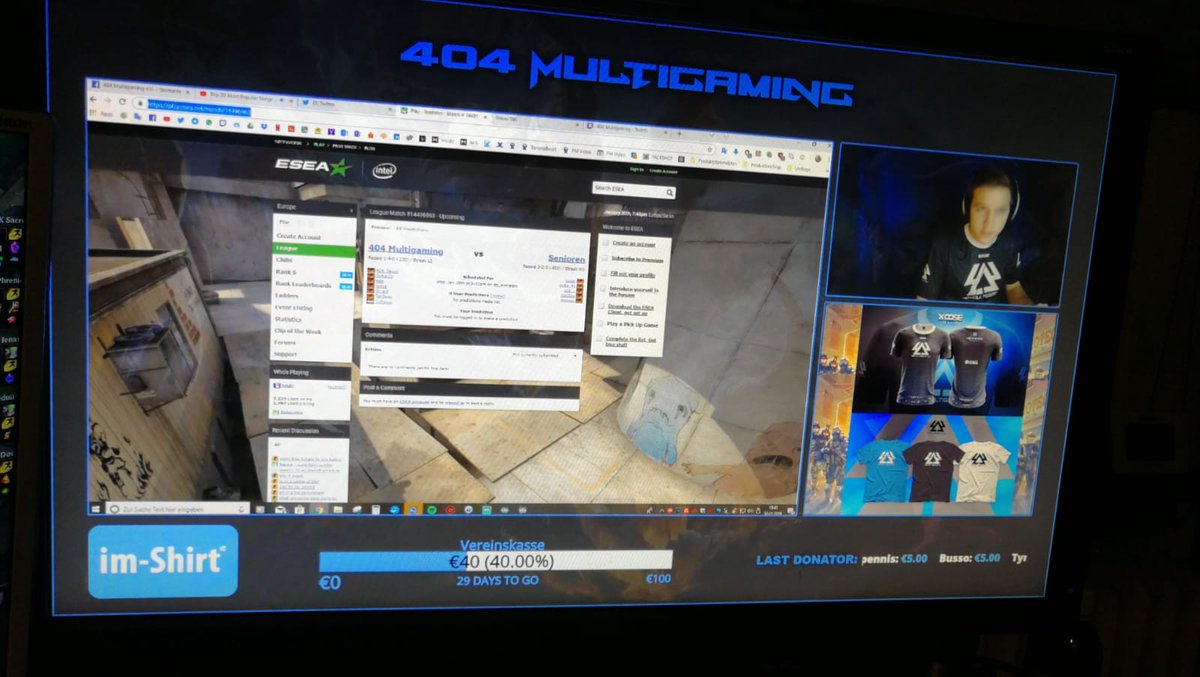
Task: Tick the 'Fill out your profile' checkbox
Action: pos(604,273)
